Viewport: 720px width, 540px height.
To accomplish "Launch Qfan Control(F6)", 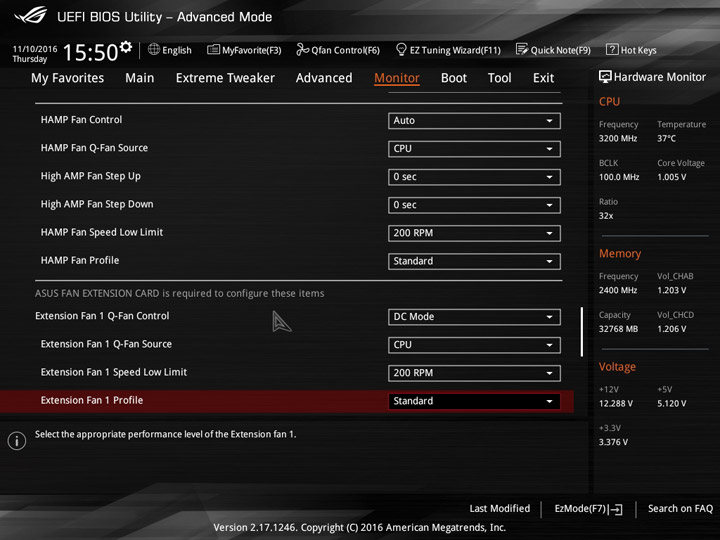I will point(338,50).
